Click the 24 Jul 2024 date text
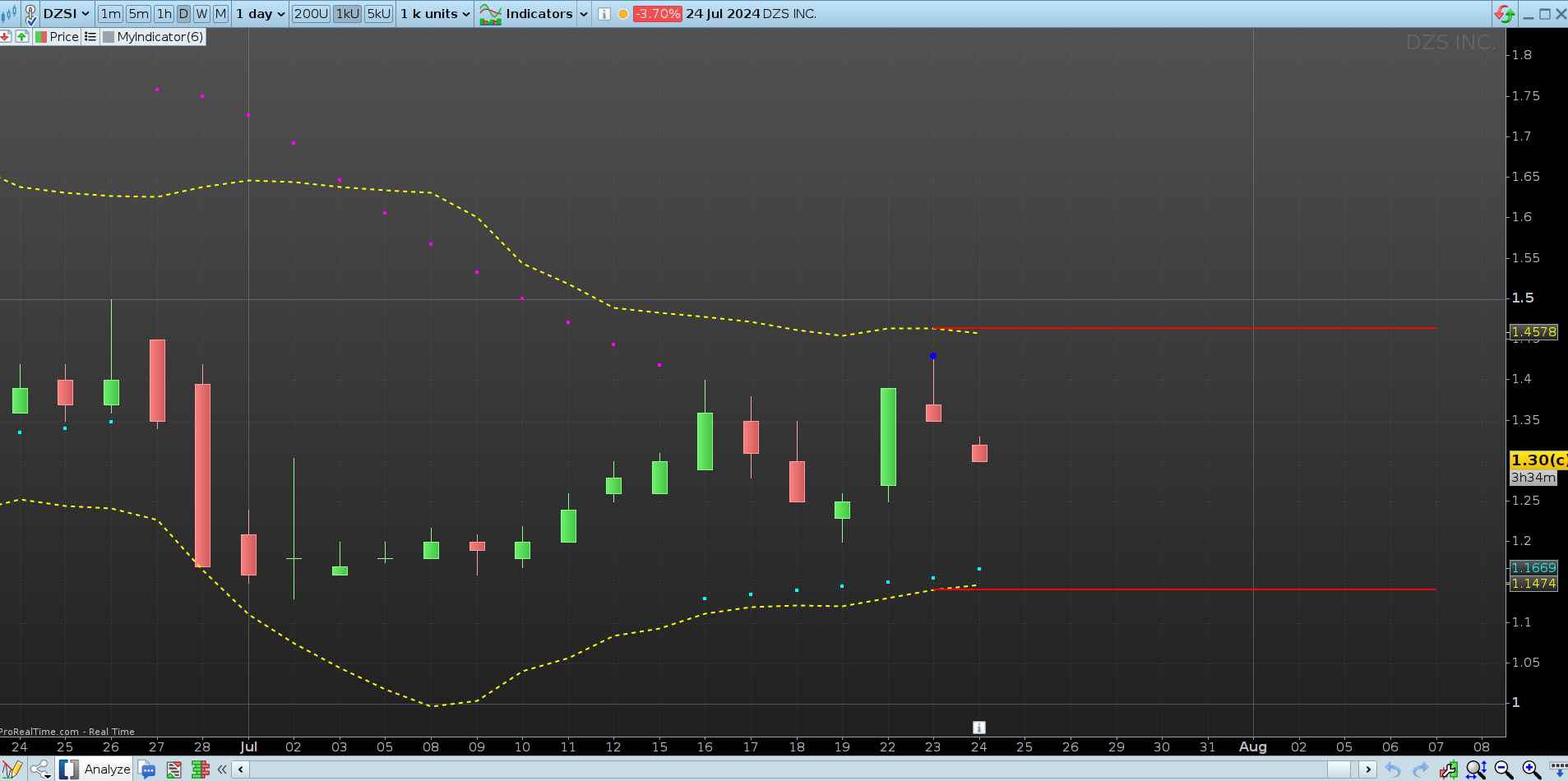 point(723,14)
